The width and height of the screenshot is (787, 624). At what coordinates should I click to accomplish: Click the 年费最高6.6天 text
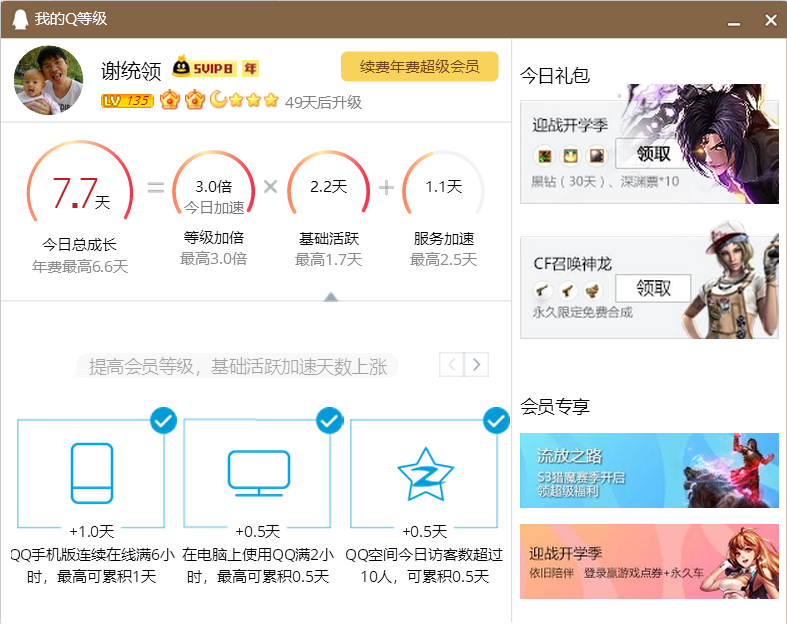pos(80,267)
